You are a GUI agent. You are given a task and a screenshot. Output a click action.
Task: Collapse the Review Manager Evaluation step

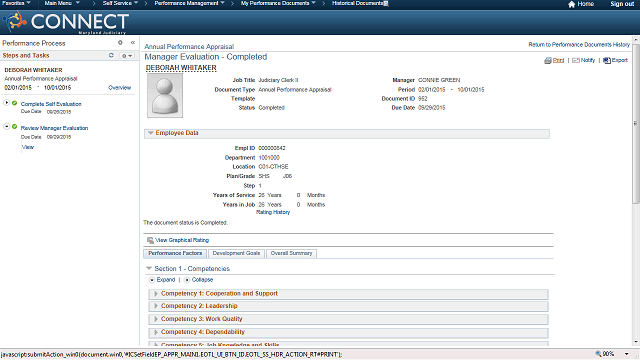click(7, 127)
